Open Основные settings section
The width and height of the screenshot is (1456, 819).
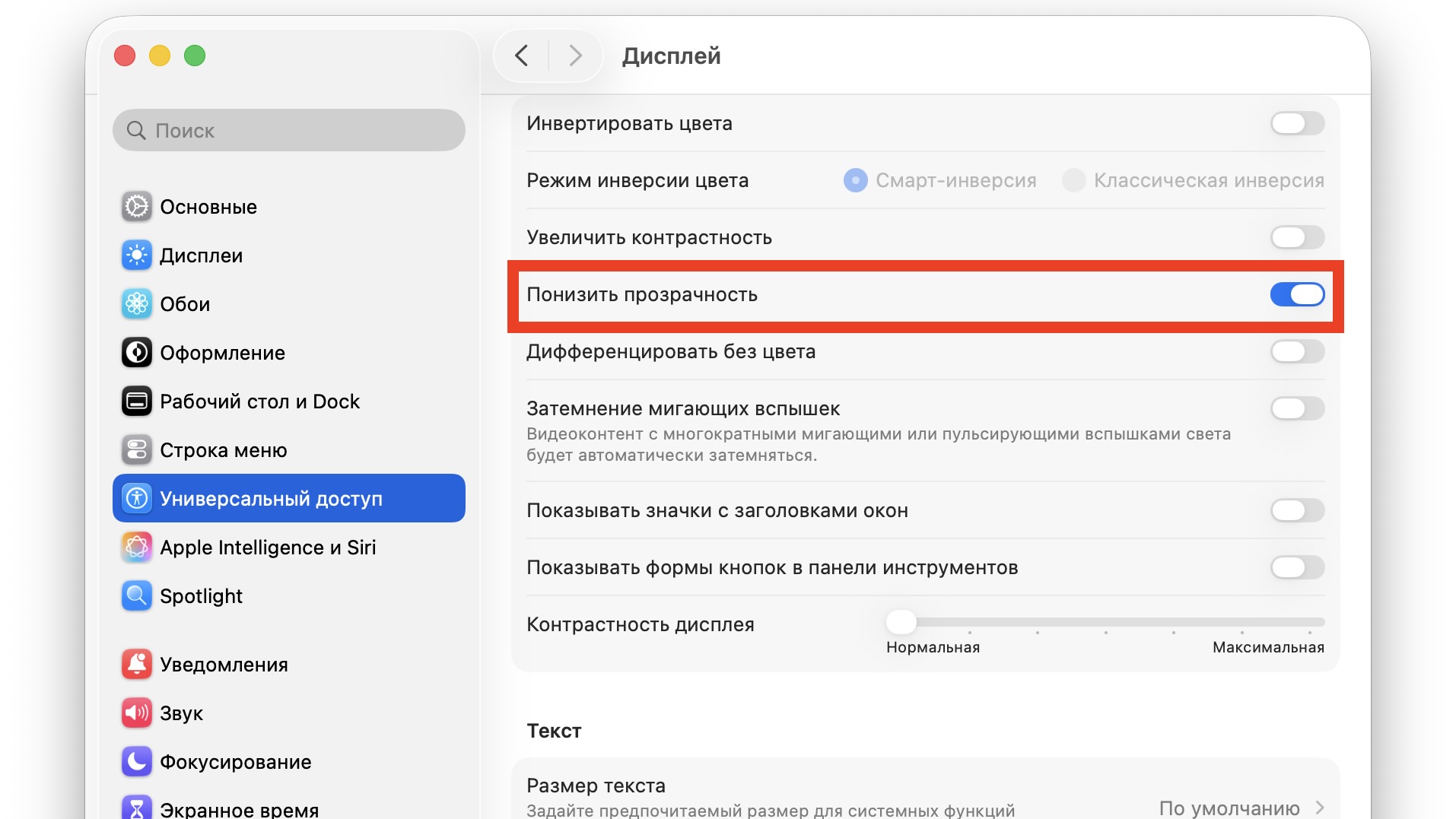[289, 207]
